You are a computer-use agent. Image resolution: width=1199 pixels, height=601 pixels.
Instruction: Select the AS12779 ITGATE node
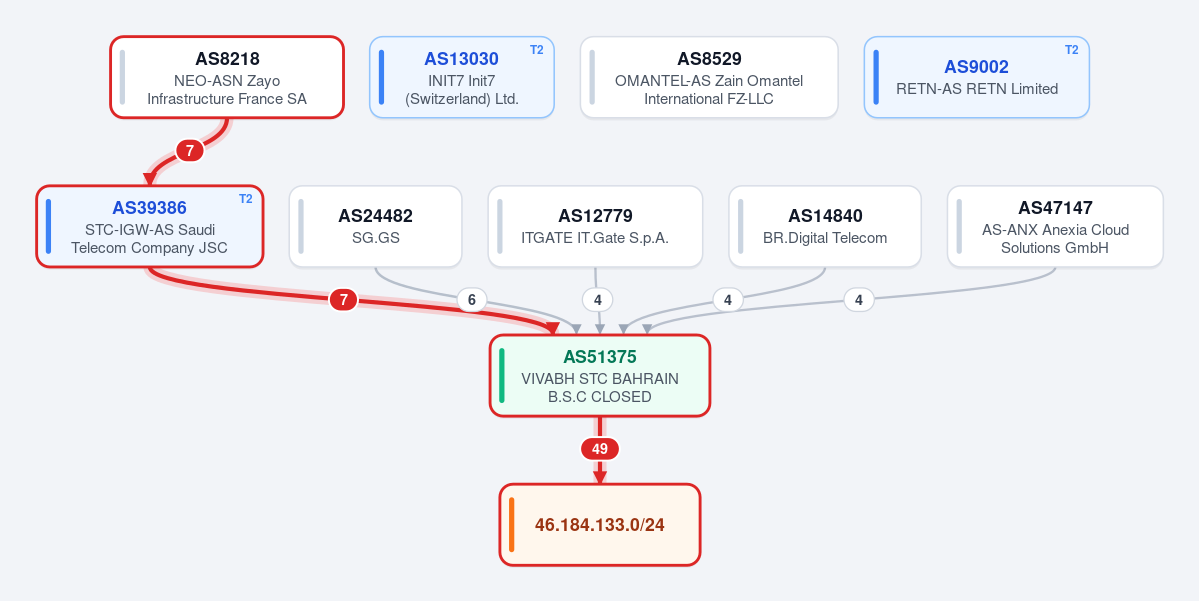(595, 226)
